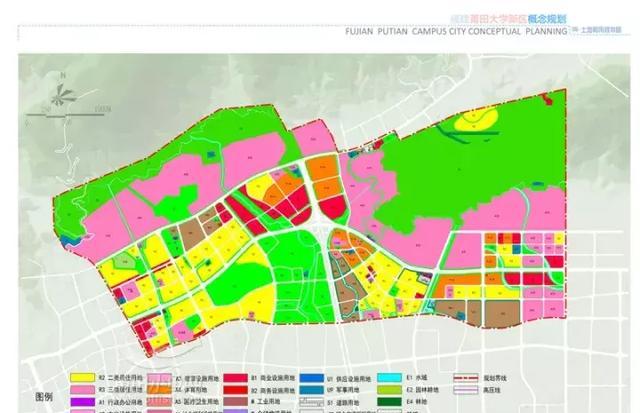
Task: Click the legend label 'E4 林地'
Action: pyautogui.click(x=416, y=402)
